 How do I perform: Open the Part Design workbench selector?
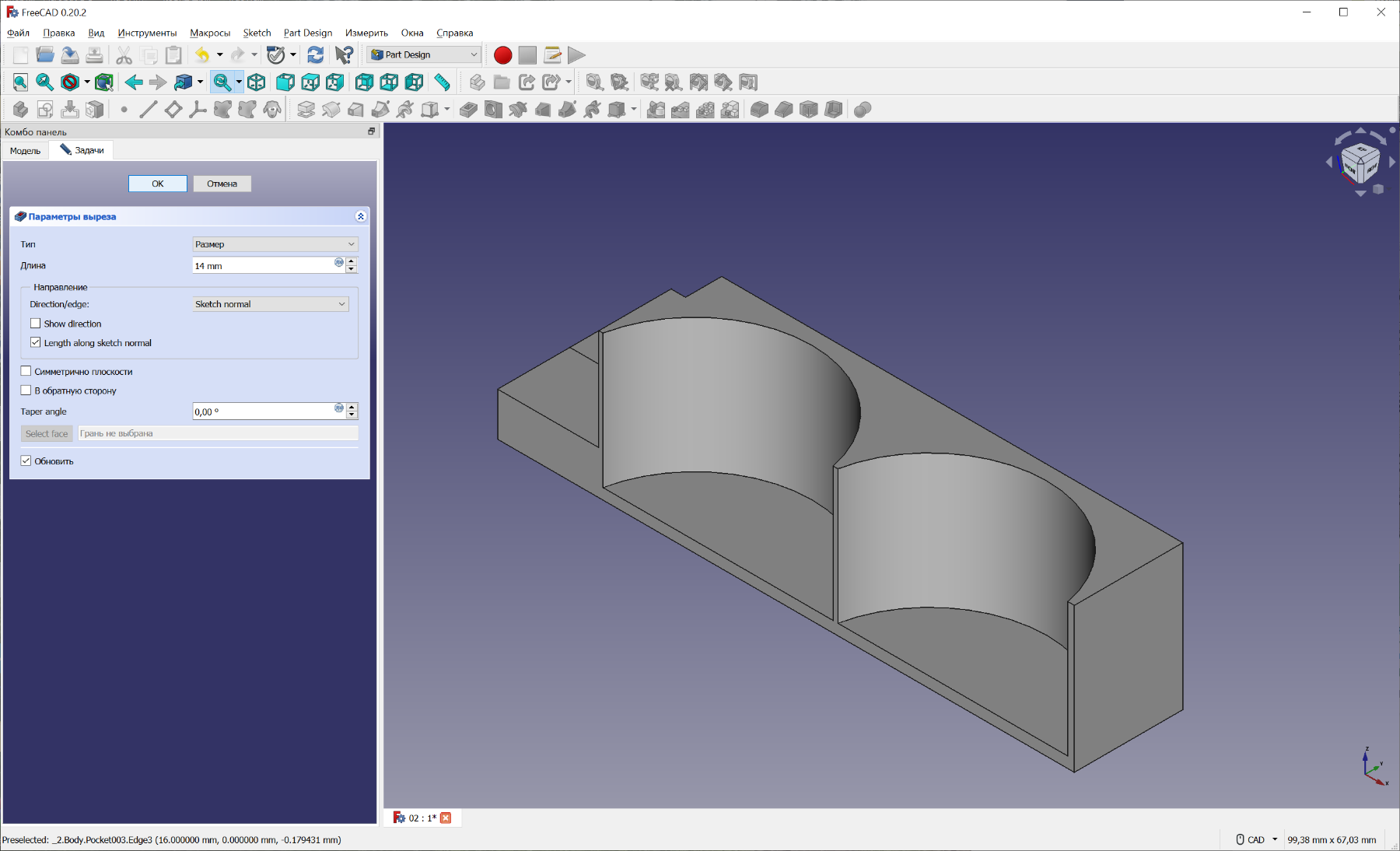point(424,55)
